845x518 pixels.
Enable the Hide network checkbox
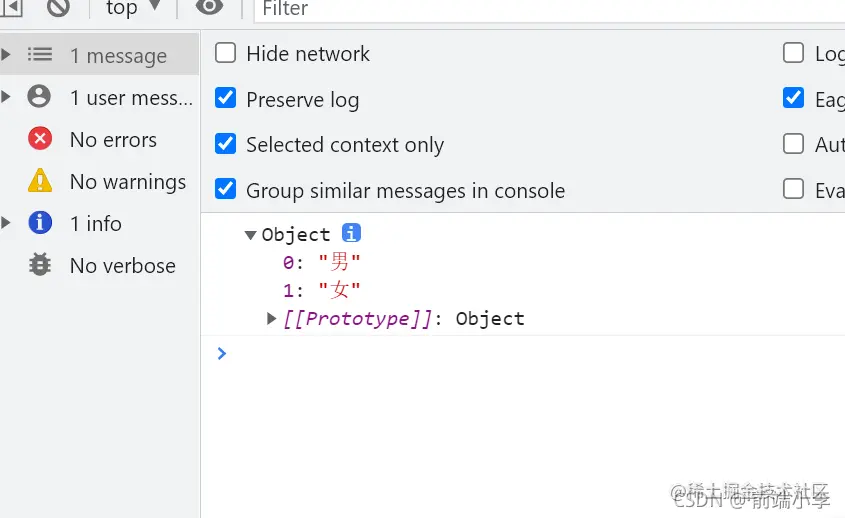(x=226, y=53)
